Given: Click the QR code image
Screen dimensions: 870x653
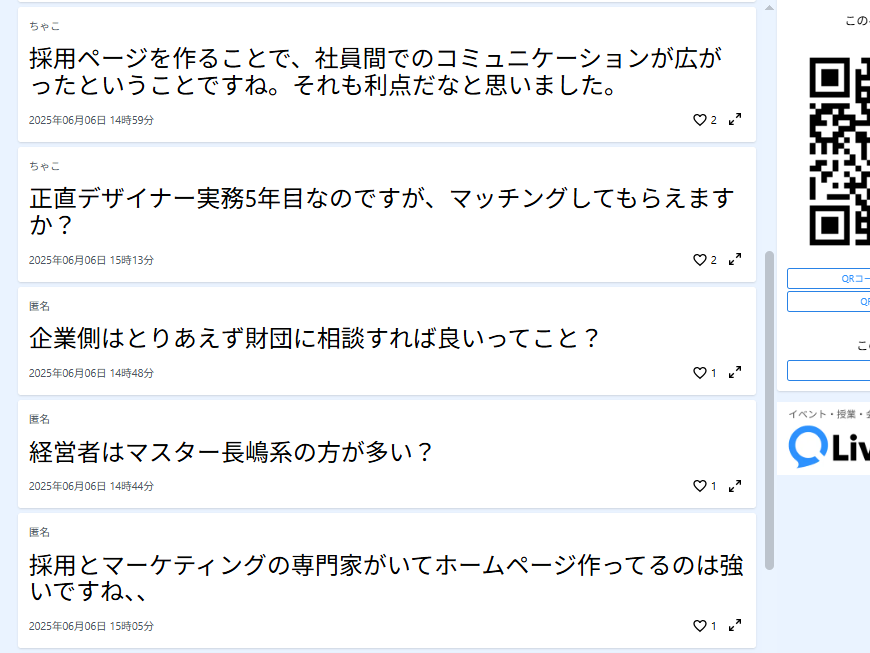Looking at the screenshot, I should [838, 150].
